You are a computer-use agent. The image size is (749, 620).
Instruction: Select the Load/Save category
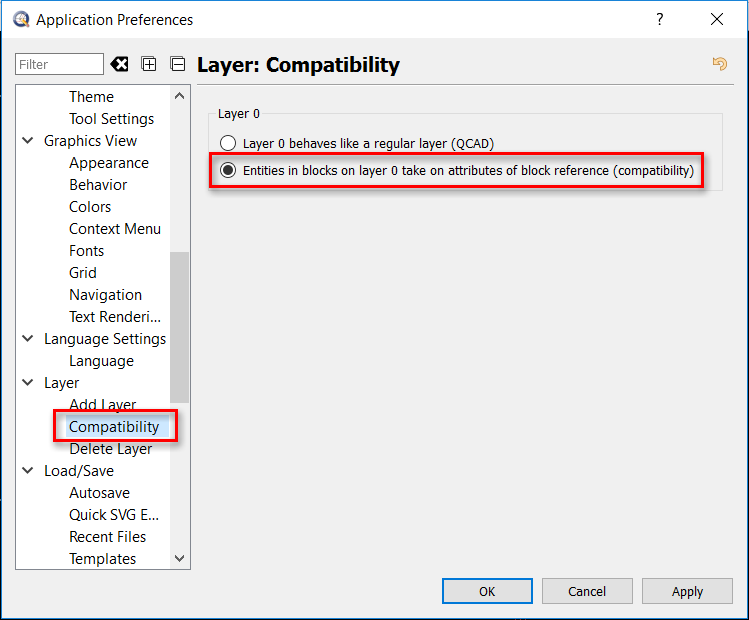79,470
